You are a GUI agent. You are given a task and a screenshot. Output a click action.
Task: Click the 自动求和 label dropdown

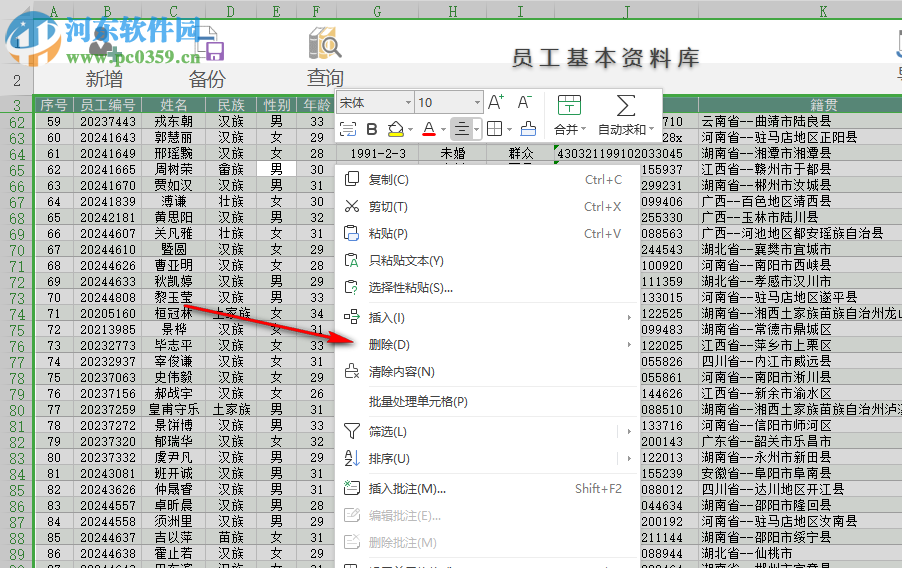pyautogui.click(x=626, y=130)
